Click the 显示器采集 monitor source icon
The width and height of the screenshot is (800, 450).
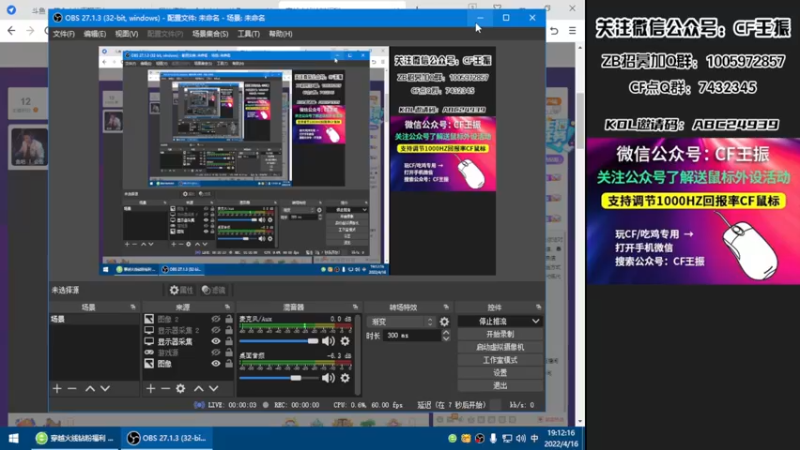149,341
